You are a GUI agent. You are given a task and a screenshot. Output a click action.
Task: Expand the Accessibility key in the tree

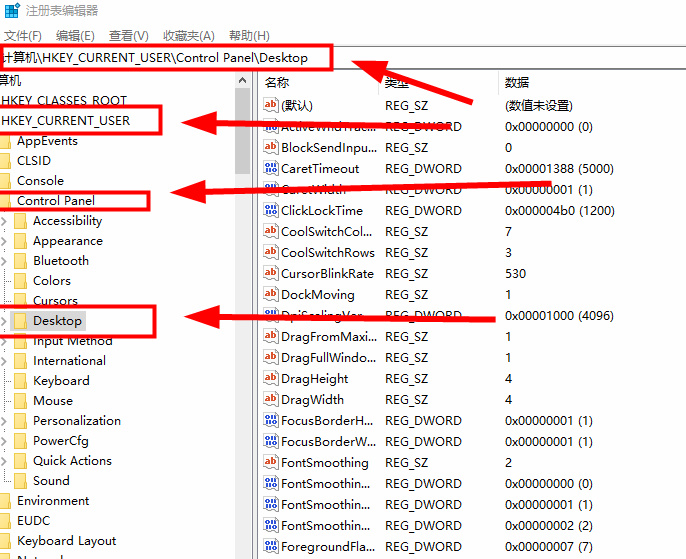click(x=5, y=221)
